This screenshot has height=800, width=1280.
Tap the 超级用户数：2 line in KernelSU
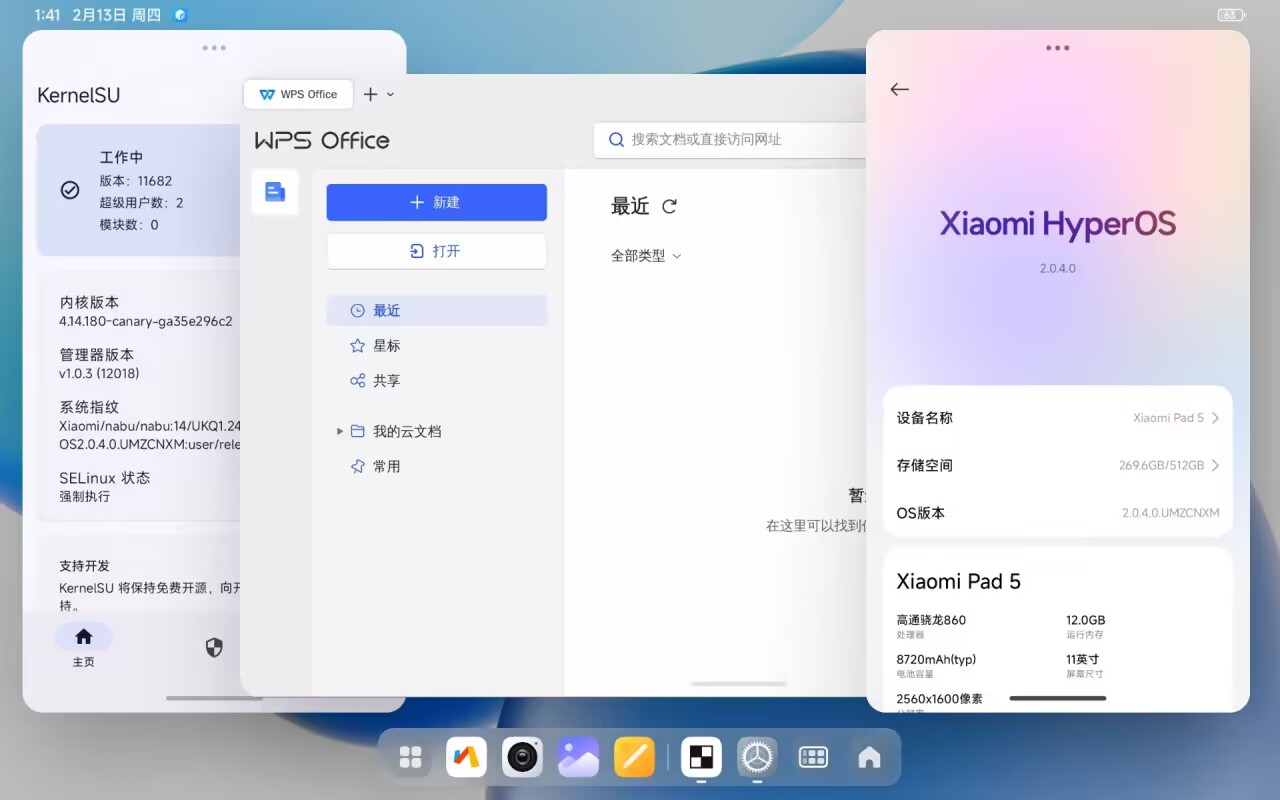(x=141, y=203)
